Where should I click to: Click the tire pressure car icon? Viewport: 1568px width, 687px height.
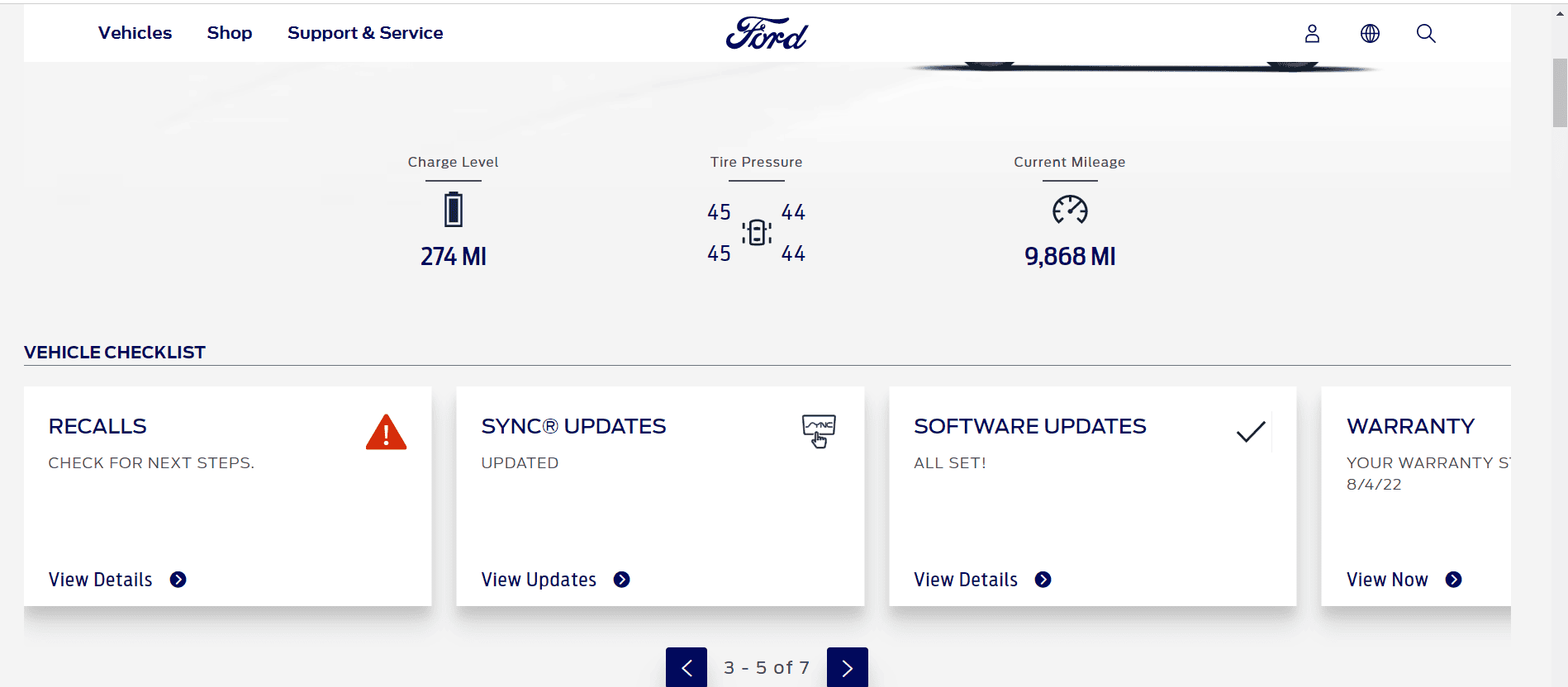coord(757,233)
